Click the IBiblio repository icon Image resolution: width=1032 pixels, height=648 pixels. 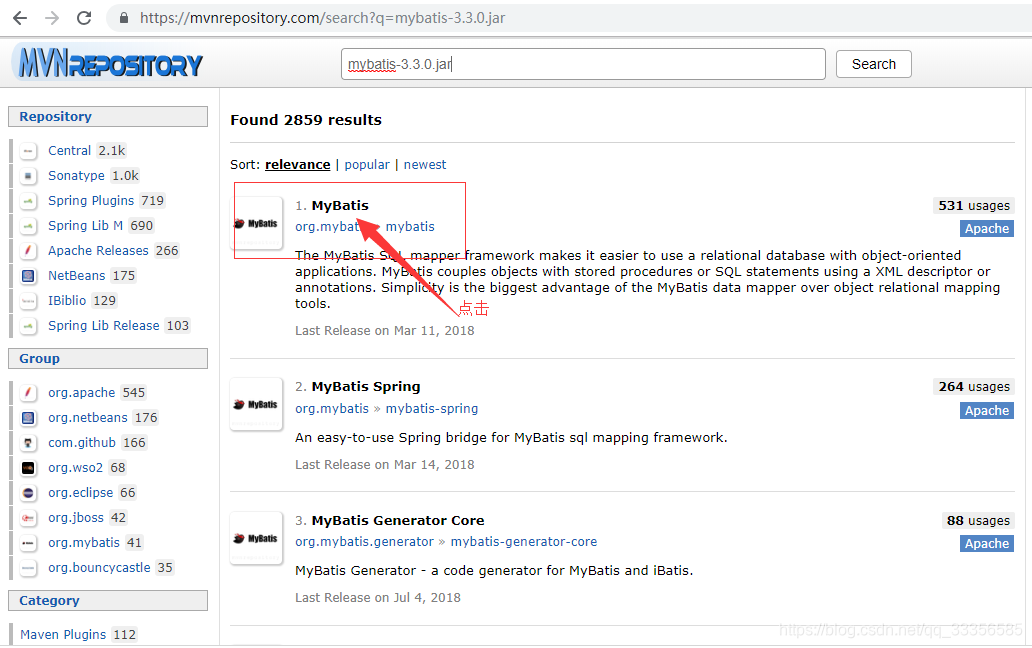pyautogui.click(x=28, y=301)
